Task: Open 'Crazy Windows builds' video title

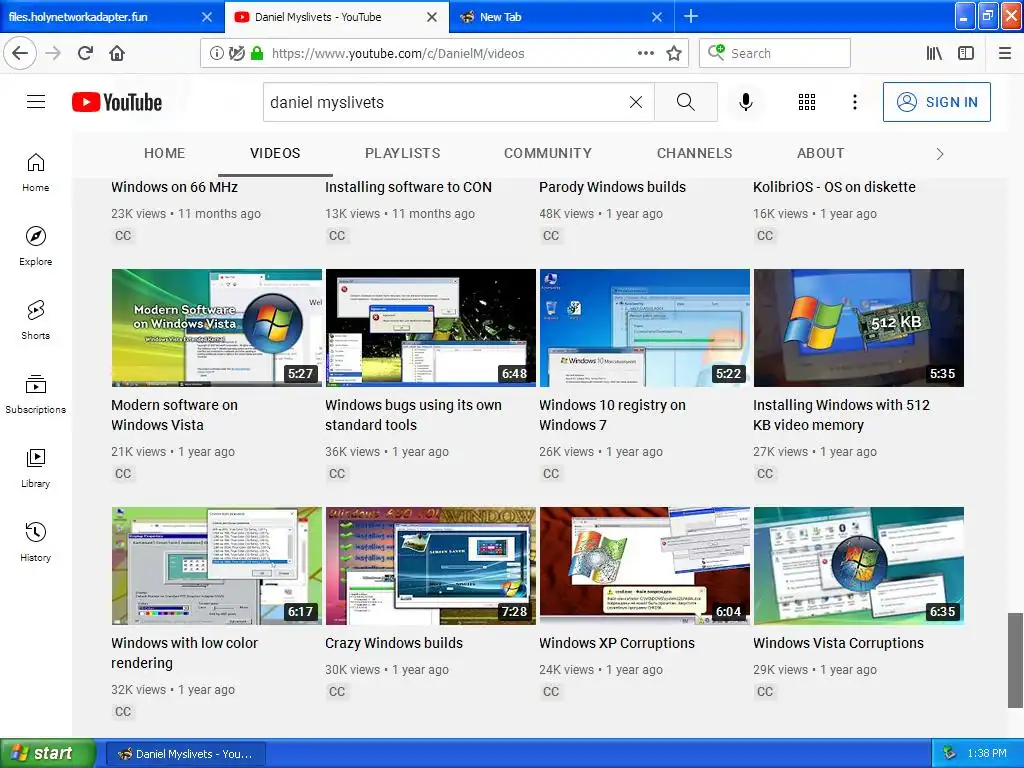Action: pos(394,643)
